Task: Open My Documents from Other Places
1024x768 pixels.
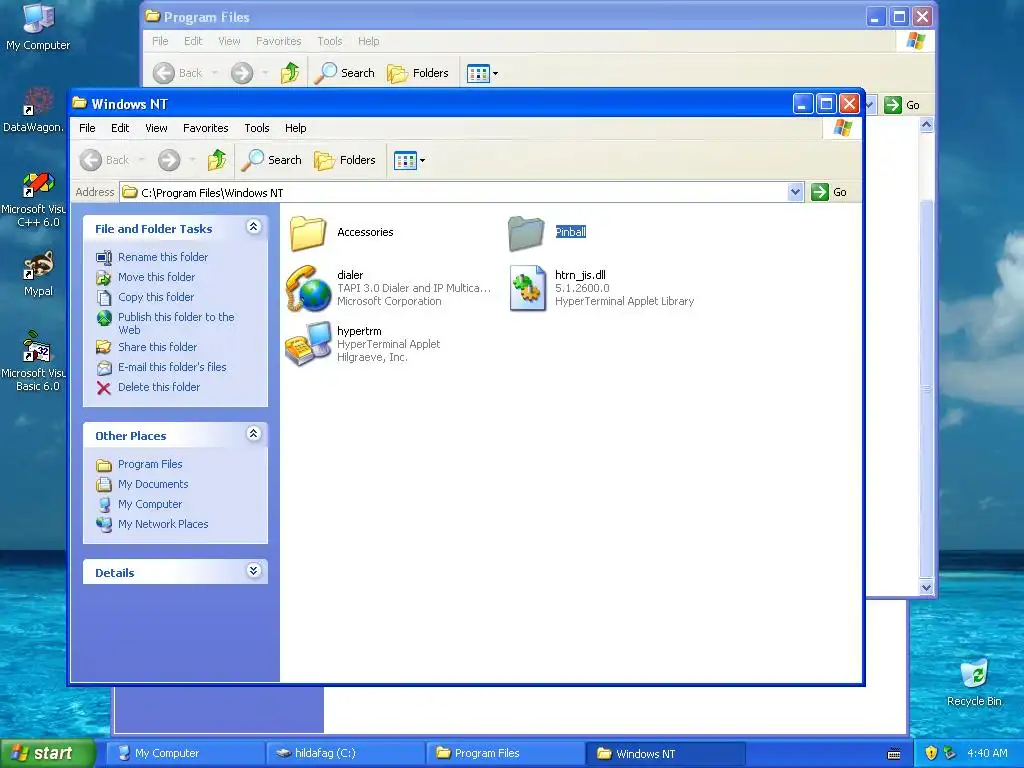Action: (153, 485)
